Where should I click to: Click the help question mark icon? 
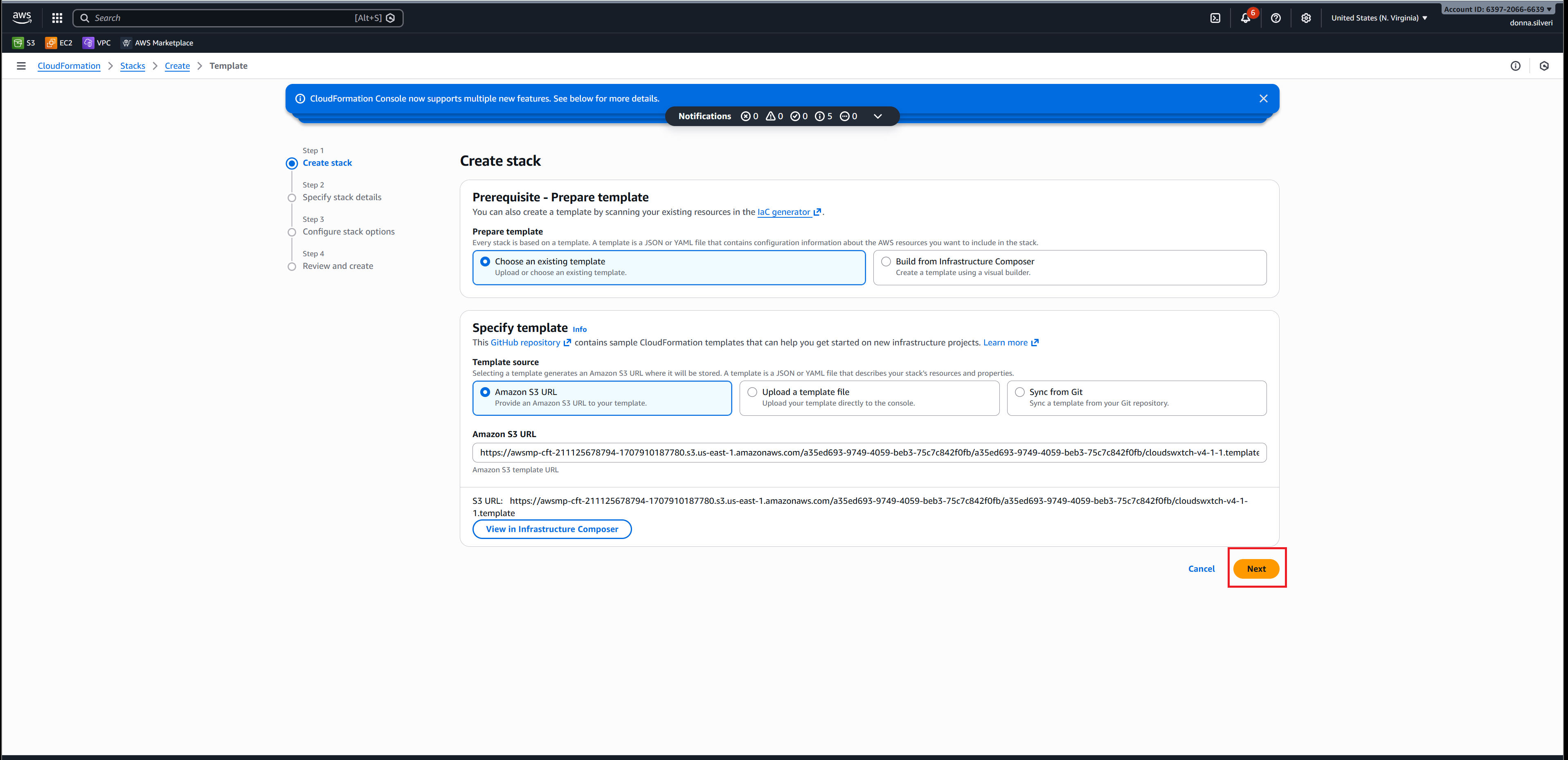point(1275,18)
